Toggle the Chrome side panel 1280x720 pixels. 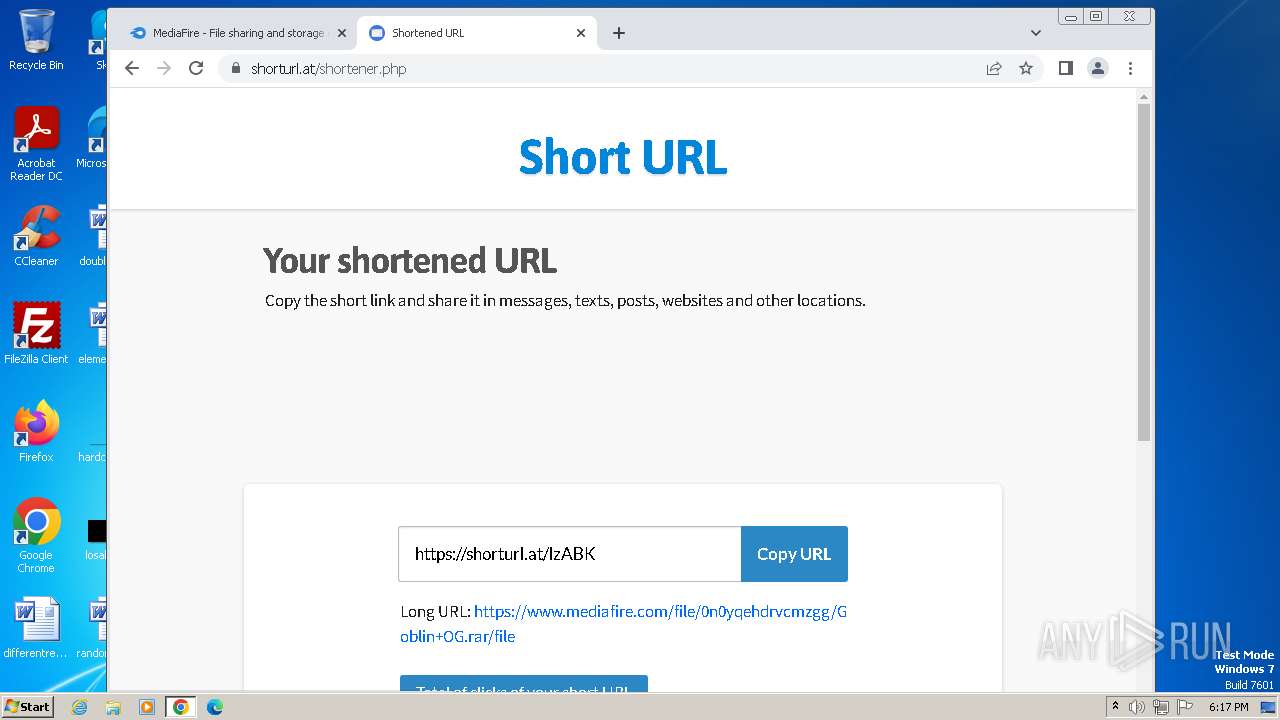tap(1066, 68)
